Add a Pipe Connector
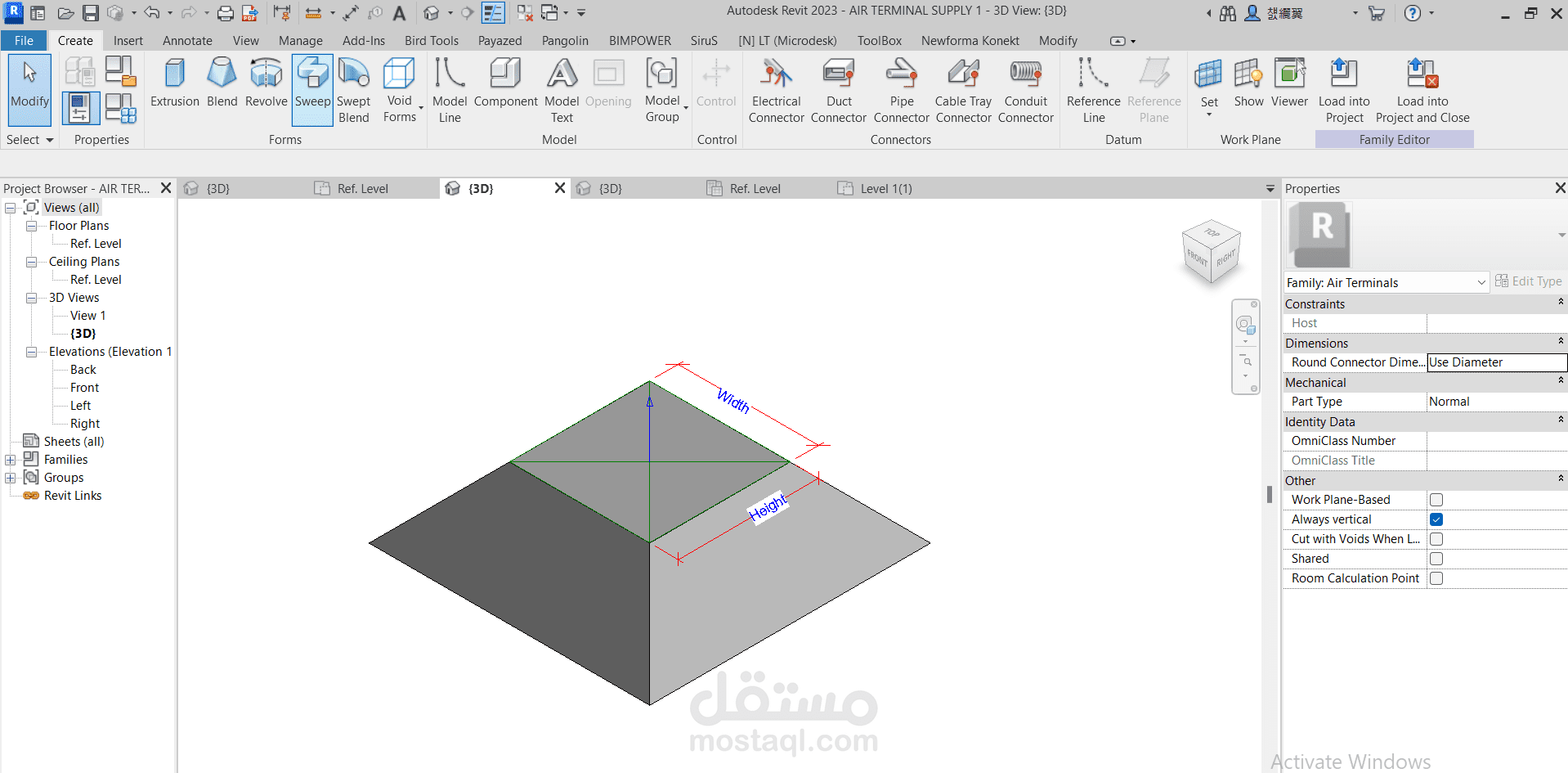Image resolution: width=1568 pixels, height=773 pixels. click(901, 90)
